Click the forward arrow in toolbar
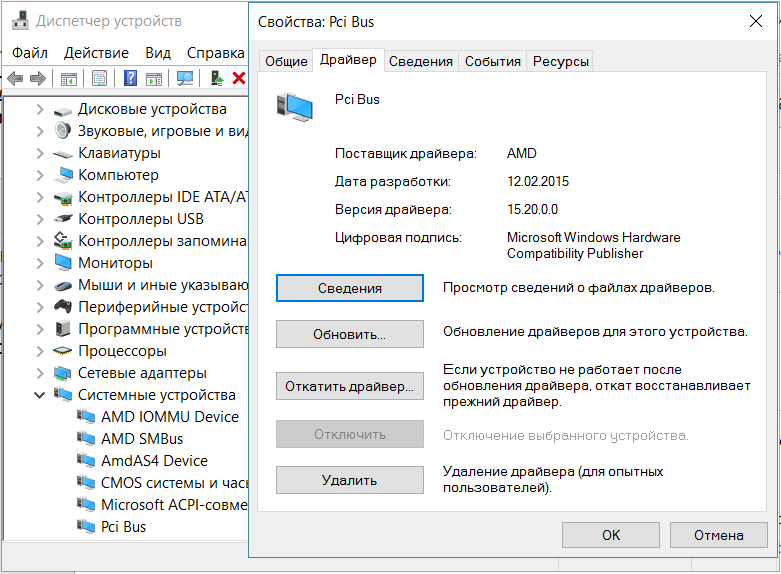Image resolution: width=781 pixels, height=574 pixels. [38, 78]
